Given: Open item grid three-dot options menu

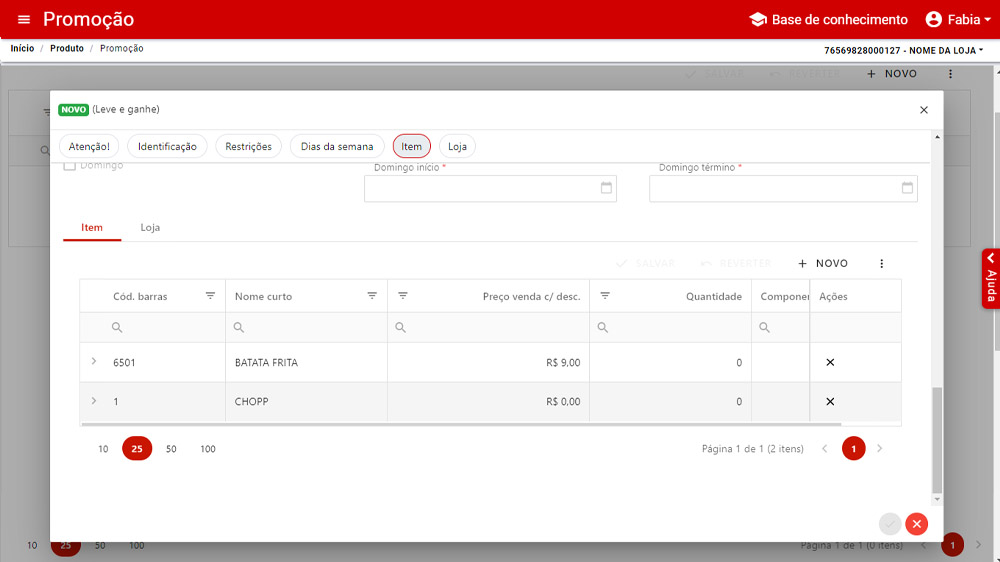Looking at the screenshot, I should 881,264.
